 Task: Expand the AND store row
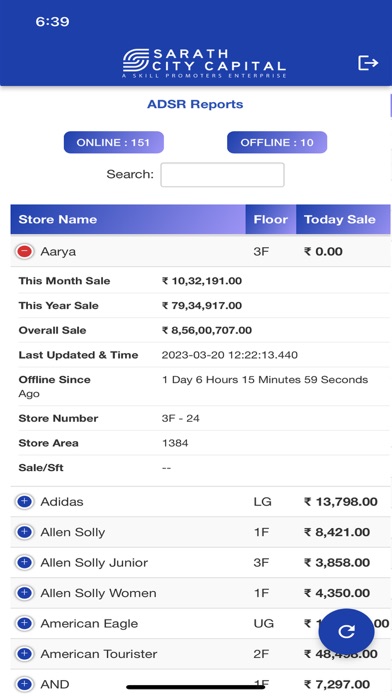[x=24, y=684]
